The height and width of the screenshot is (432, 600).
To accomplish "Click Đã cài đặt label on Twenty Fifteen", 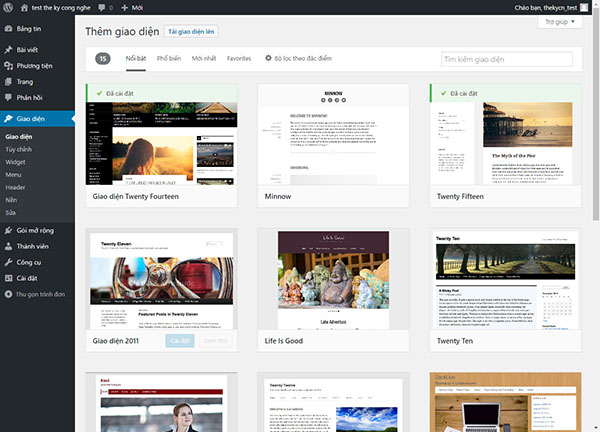I will 464,93.
